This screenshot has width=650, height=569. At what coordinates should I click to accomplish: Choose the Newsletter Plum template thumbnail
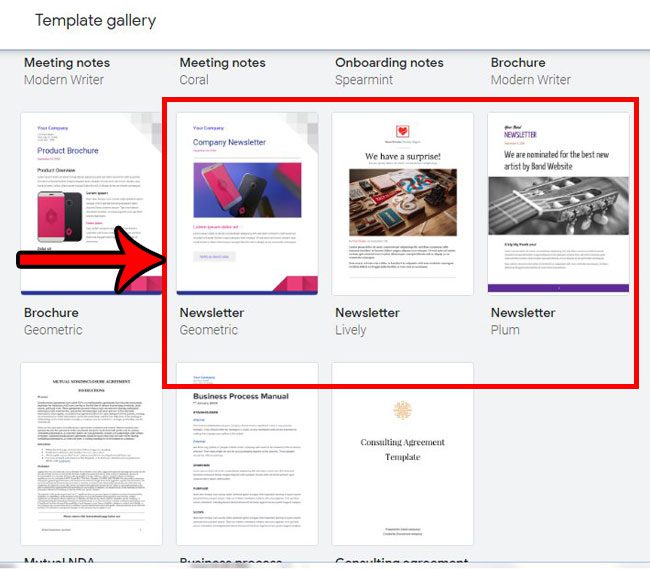(558, 203)
